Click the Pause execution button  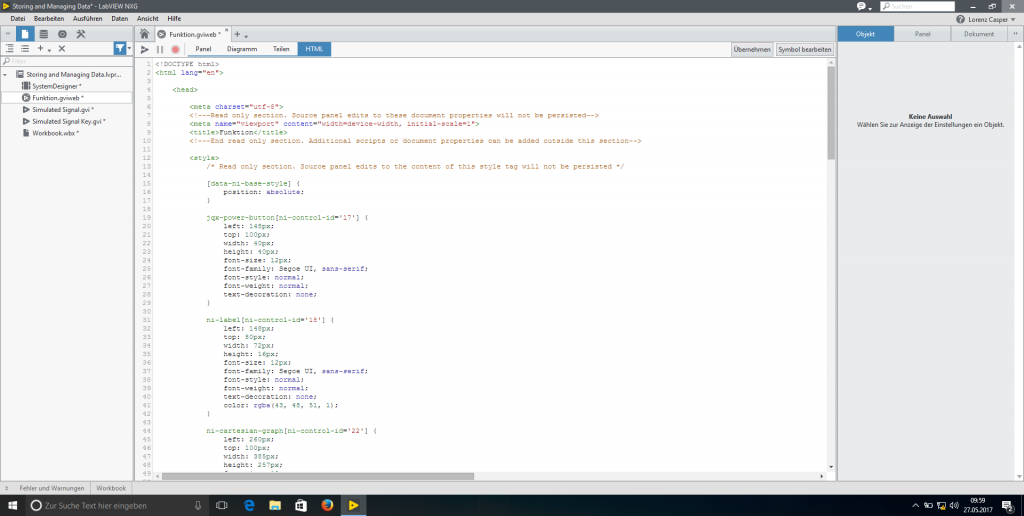160,49
